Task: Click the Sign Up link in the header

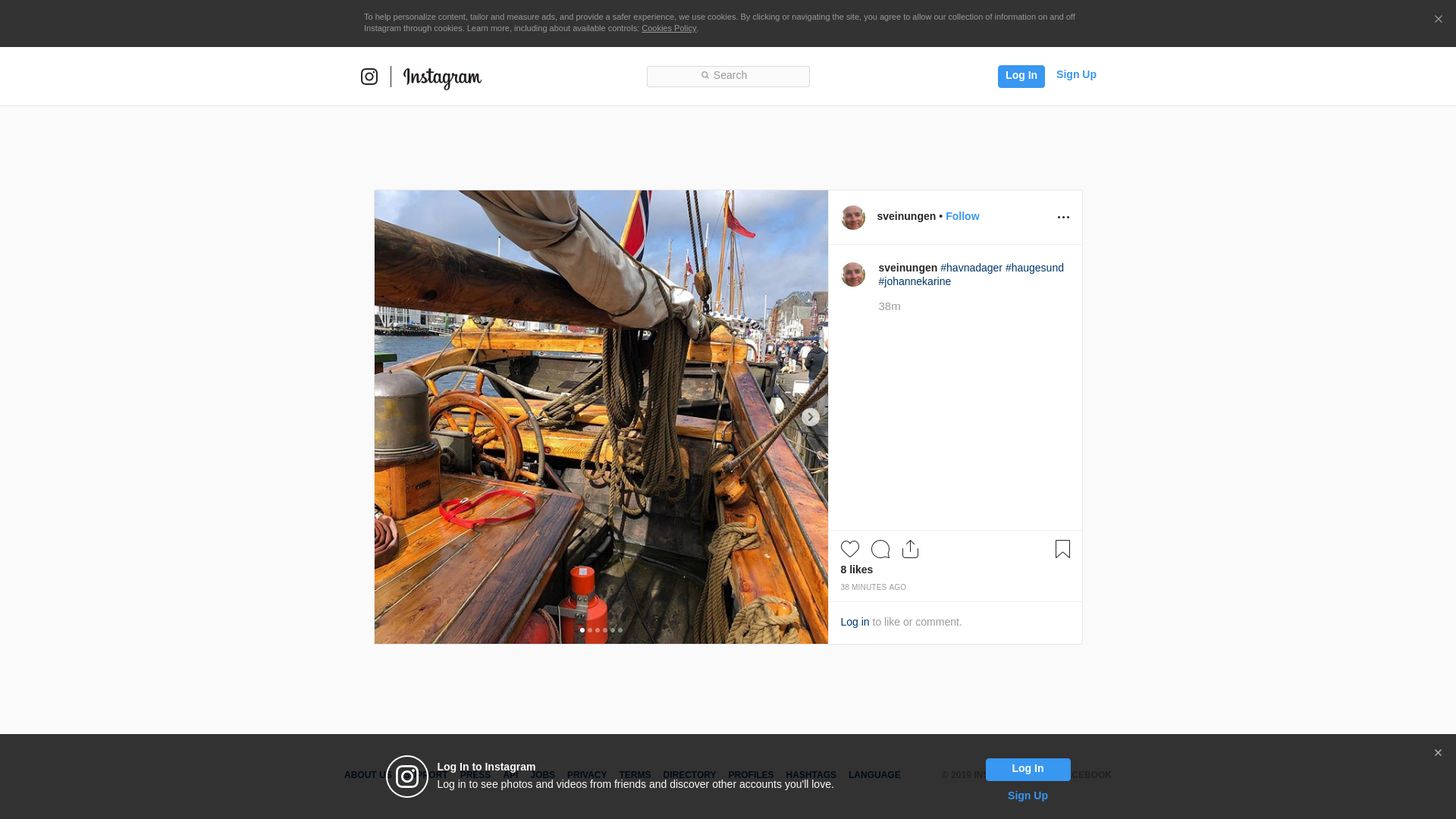Action: [x=1075, y=74]
